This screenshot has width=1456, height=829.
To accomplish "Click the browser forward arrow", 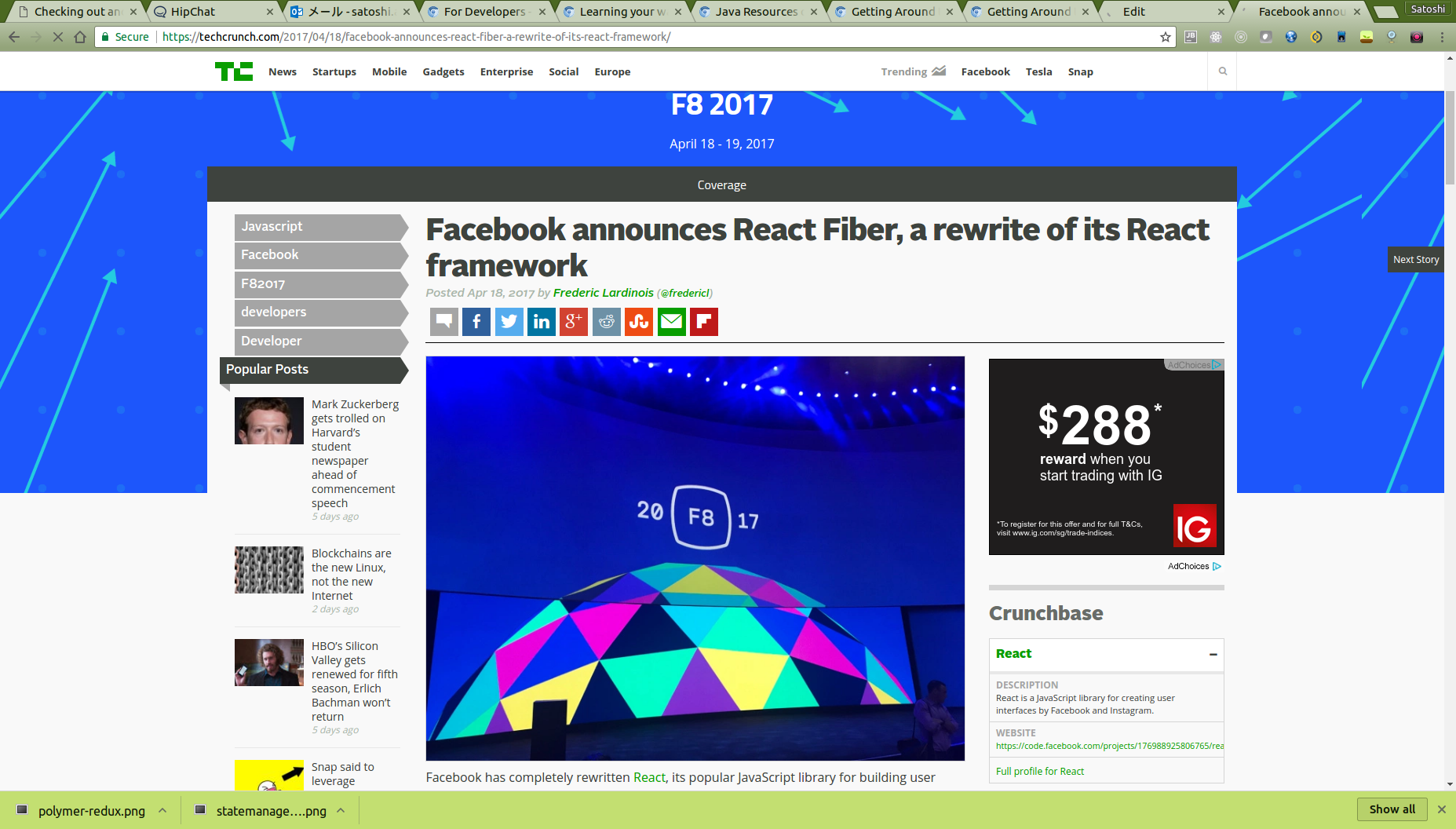I will tap(36, 37).
